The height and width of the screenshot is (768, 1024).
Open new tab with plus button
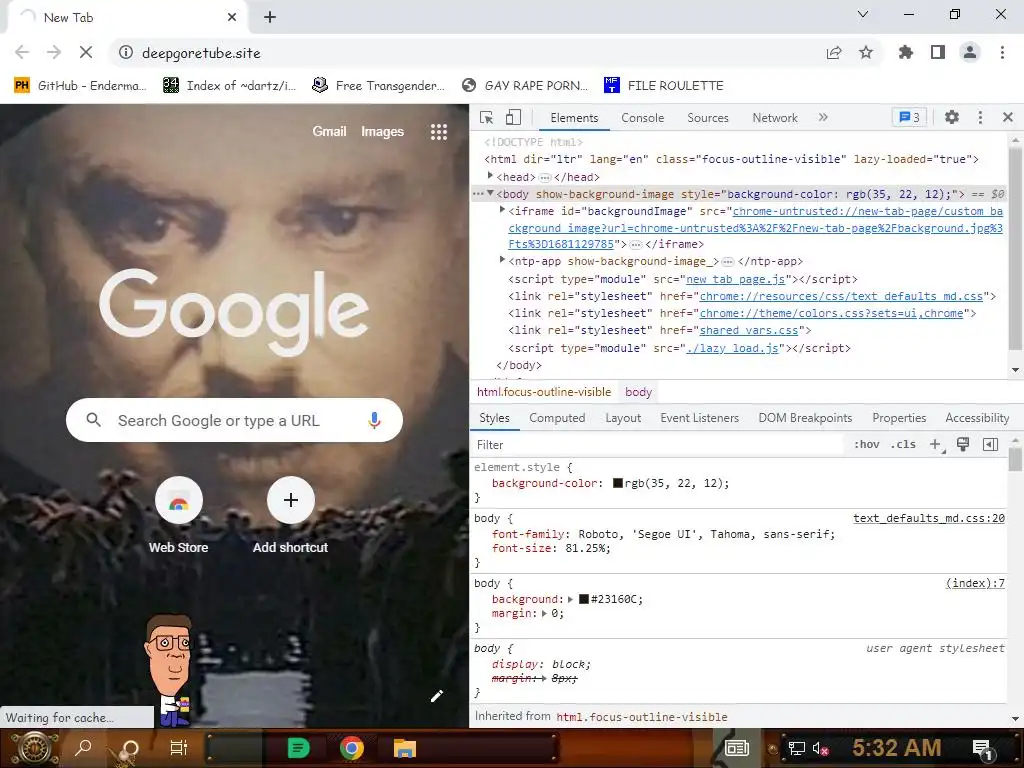pyautogui.click(x=270, y=17)
